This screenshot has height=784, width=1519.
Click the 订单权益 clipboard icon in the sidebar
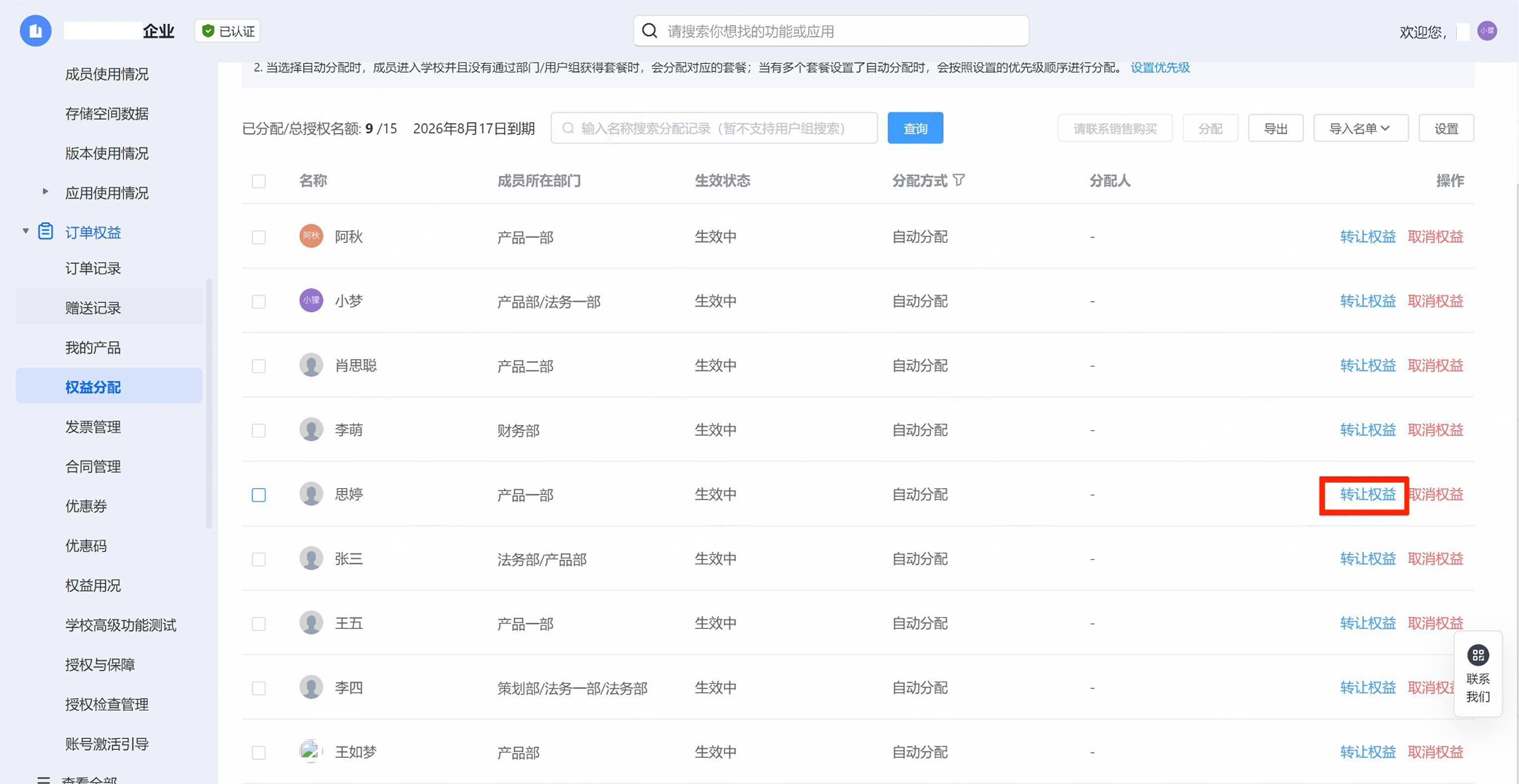pos(46,231)
